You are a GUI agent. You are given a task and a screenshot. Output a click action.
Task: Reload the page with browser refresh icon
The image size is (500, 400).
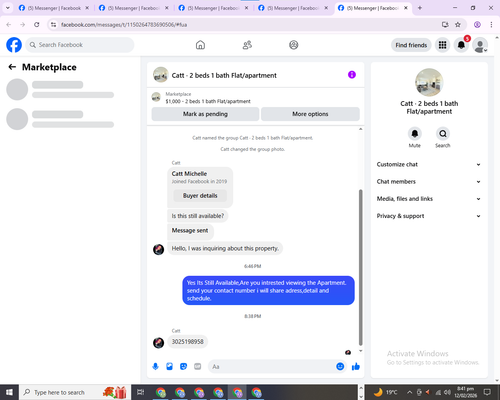(37, 24)
